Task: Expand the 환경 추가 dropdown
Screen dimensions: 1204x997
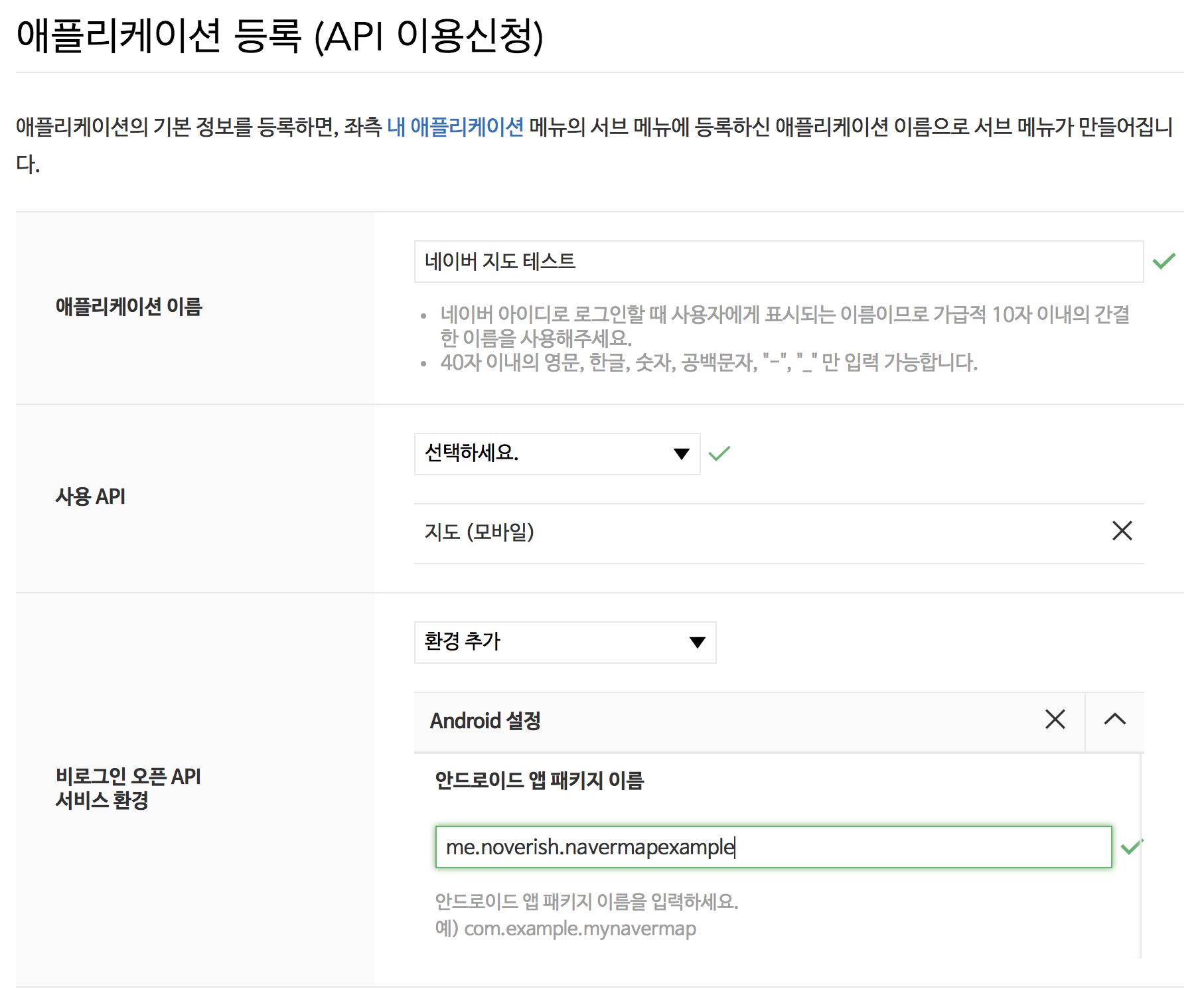Action: click(564, 642)
